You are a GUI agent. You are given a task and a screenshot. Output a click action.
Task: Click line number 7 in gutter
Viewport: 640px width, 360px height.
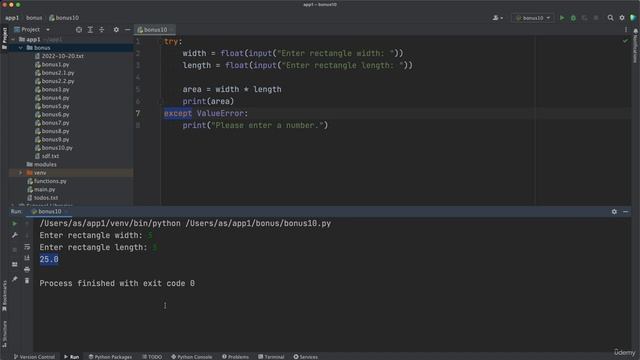coord(138,113)
